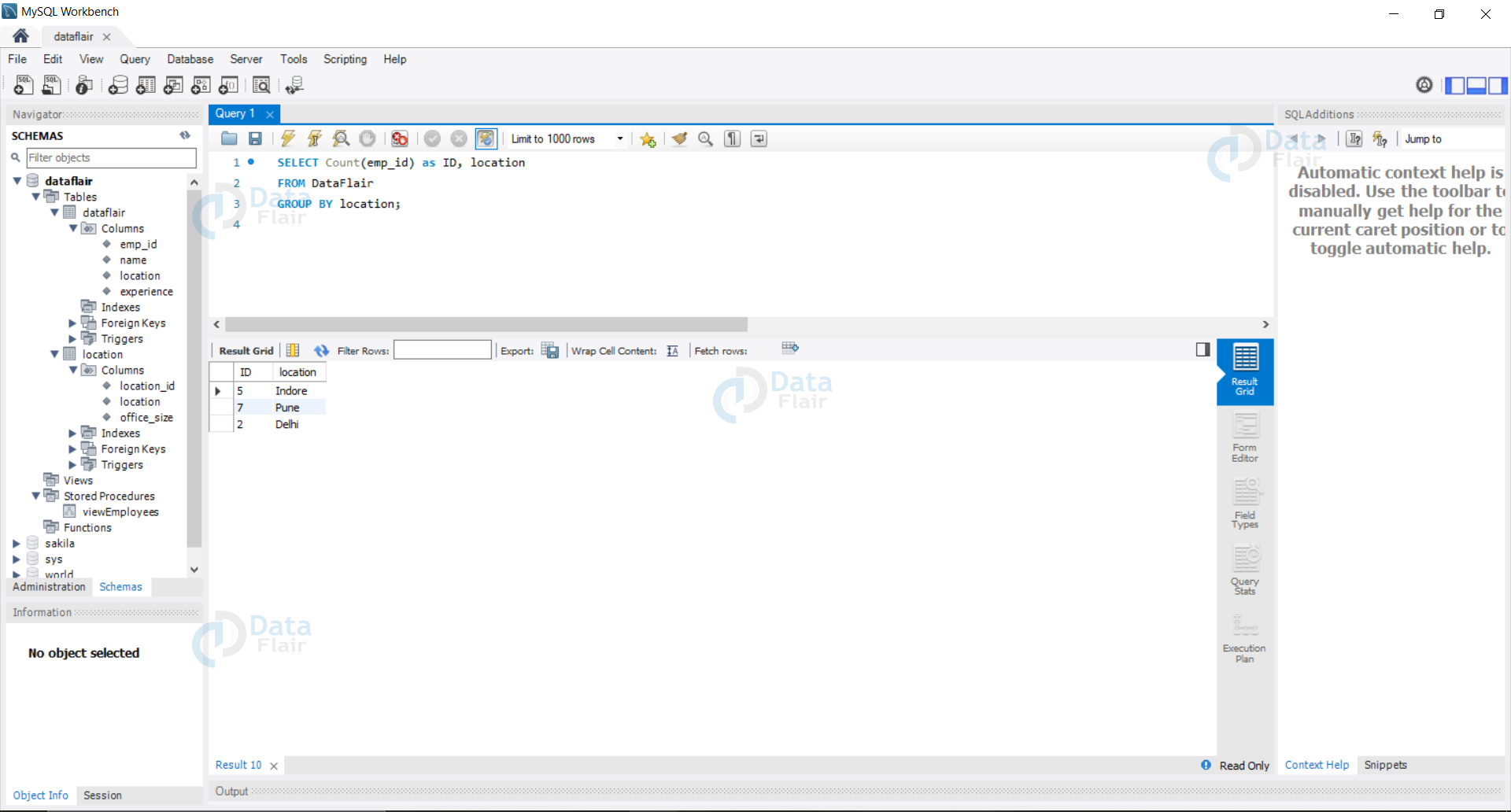Execute the SQL script lightning icon
1511x812 pixels.
288,138
